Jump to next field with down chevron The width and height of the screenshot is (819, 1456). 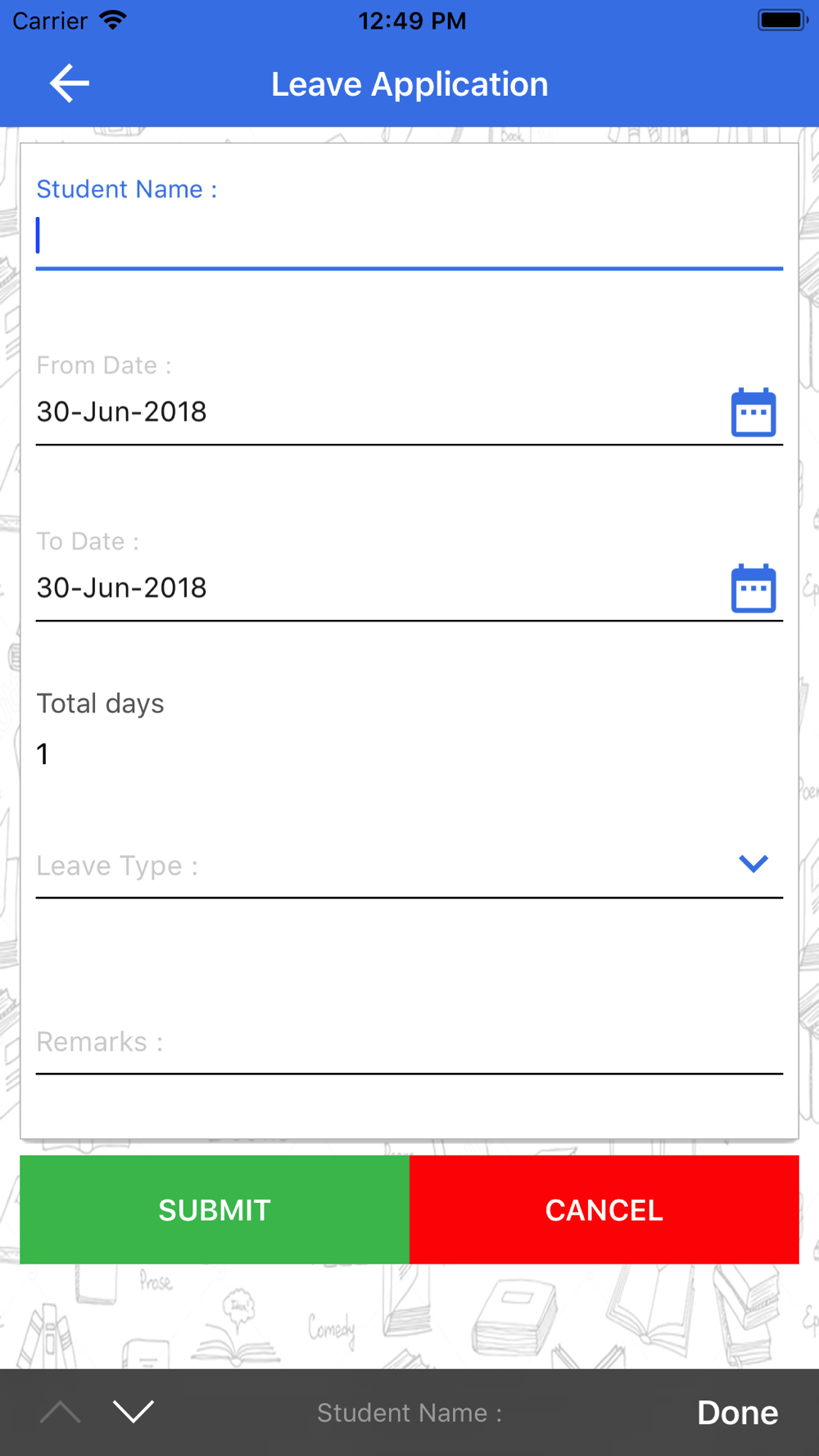[133, 1412]
